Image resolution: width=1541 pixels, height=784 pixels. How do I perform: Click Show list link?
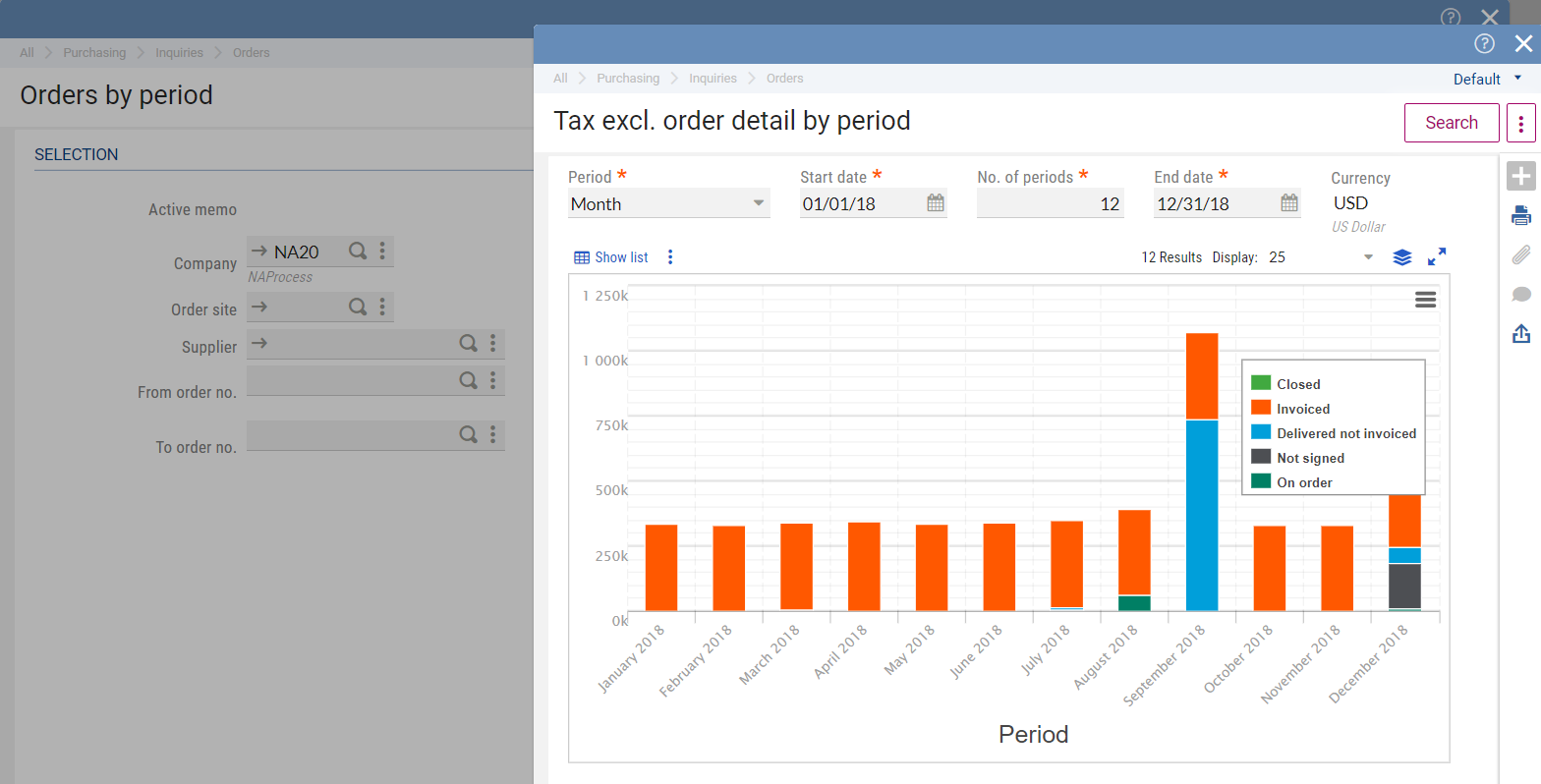click(611, 257)
